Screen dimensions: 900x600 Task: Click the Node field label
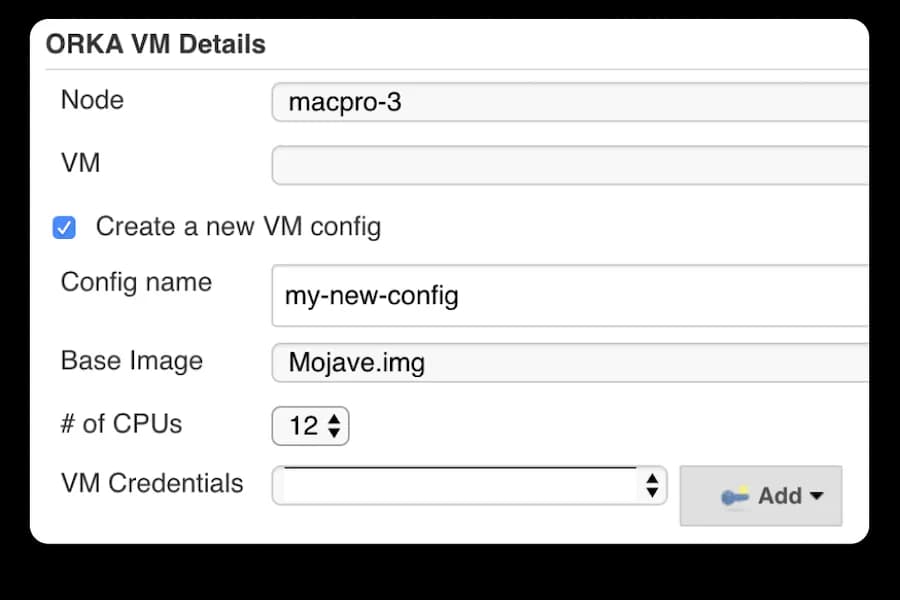(92, 100)
